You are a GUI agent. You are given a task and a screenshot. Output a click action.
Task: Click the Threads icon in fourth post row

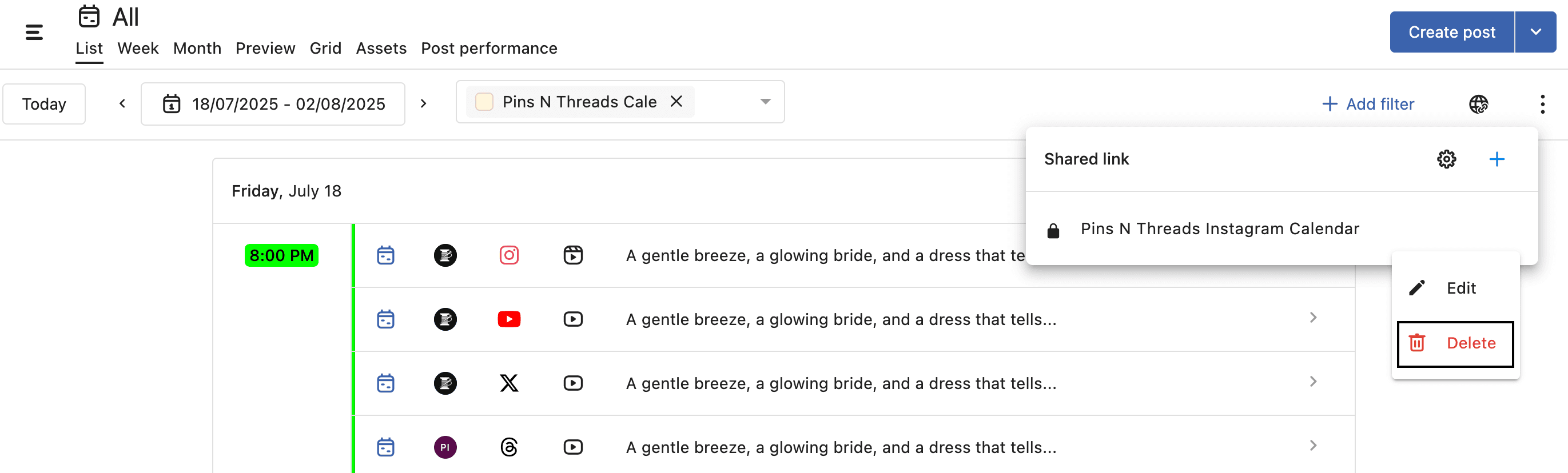click(509, 447)
